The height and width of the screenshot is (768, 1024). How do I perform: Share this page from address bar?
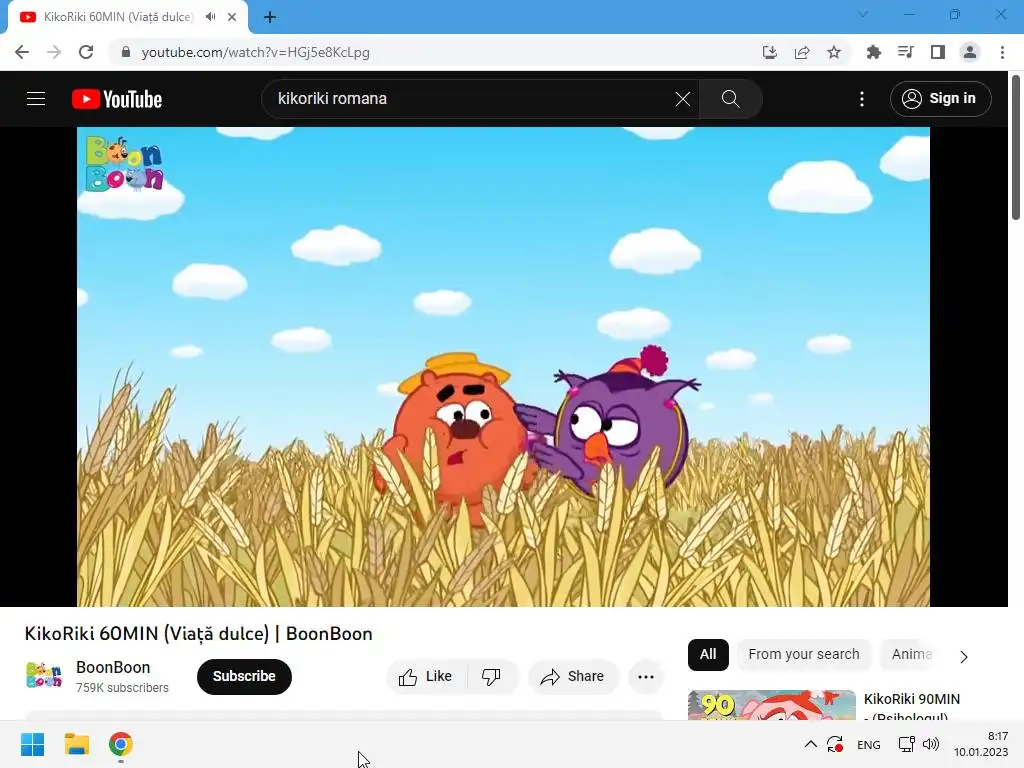(x=802, y=52)
